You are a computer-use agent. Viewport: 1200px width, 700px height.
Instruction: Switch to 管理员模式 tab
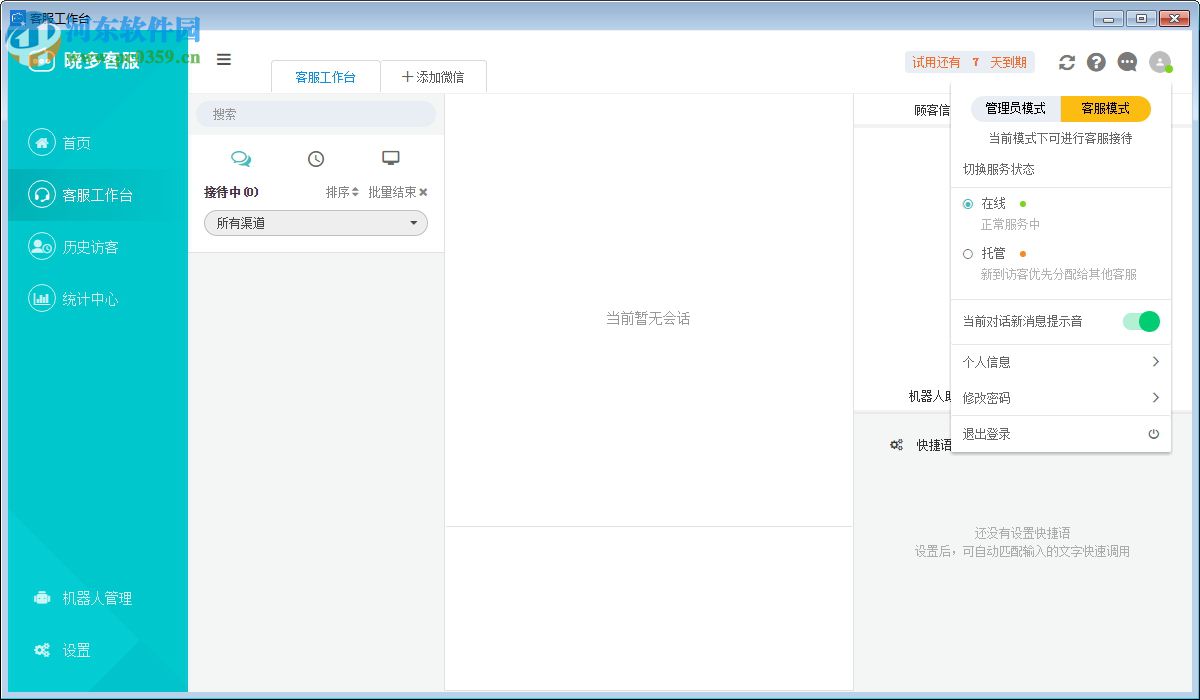1013,108
